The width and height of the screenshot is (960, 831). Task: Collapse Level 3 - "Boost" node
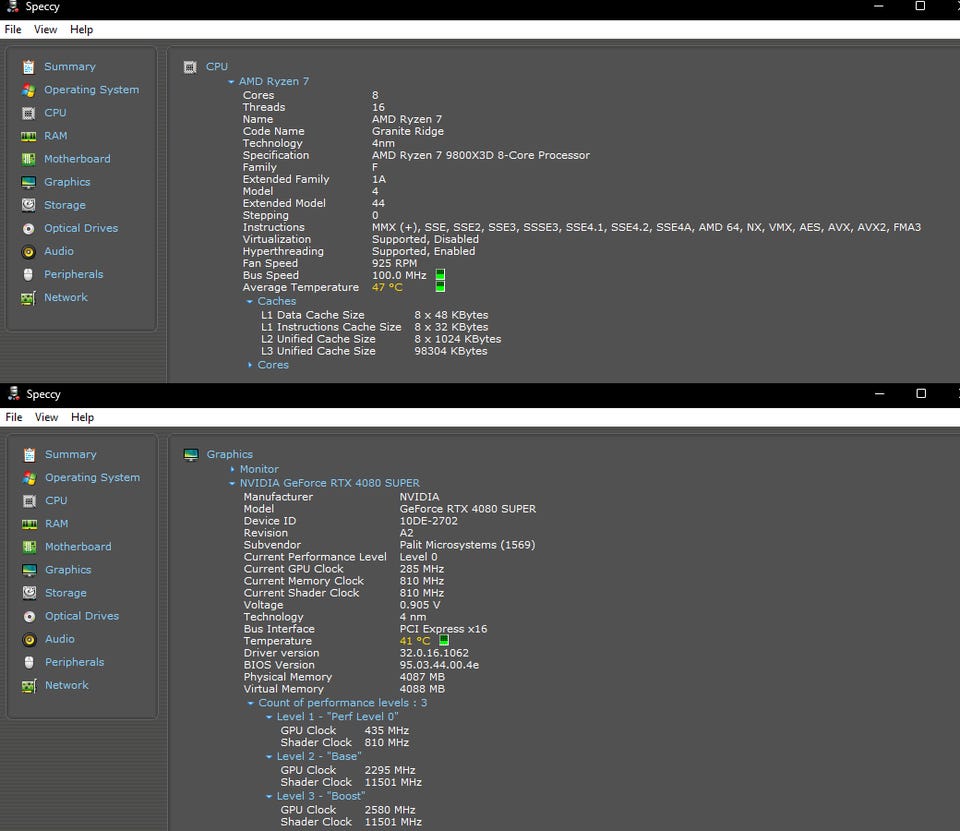pyautogui.click(x=269, y=796)
